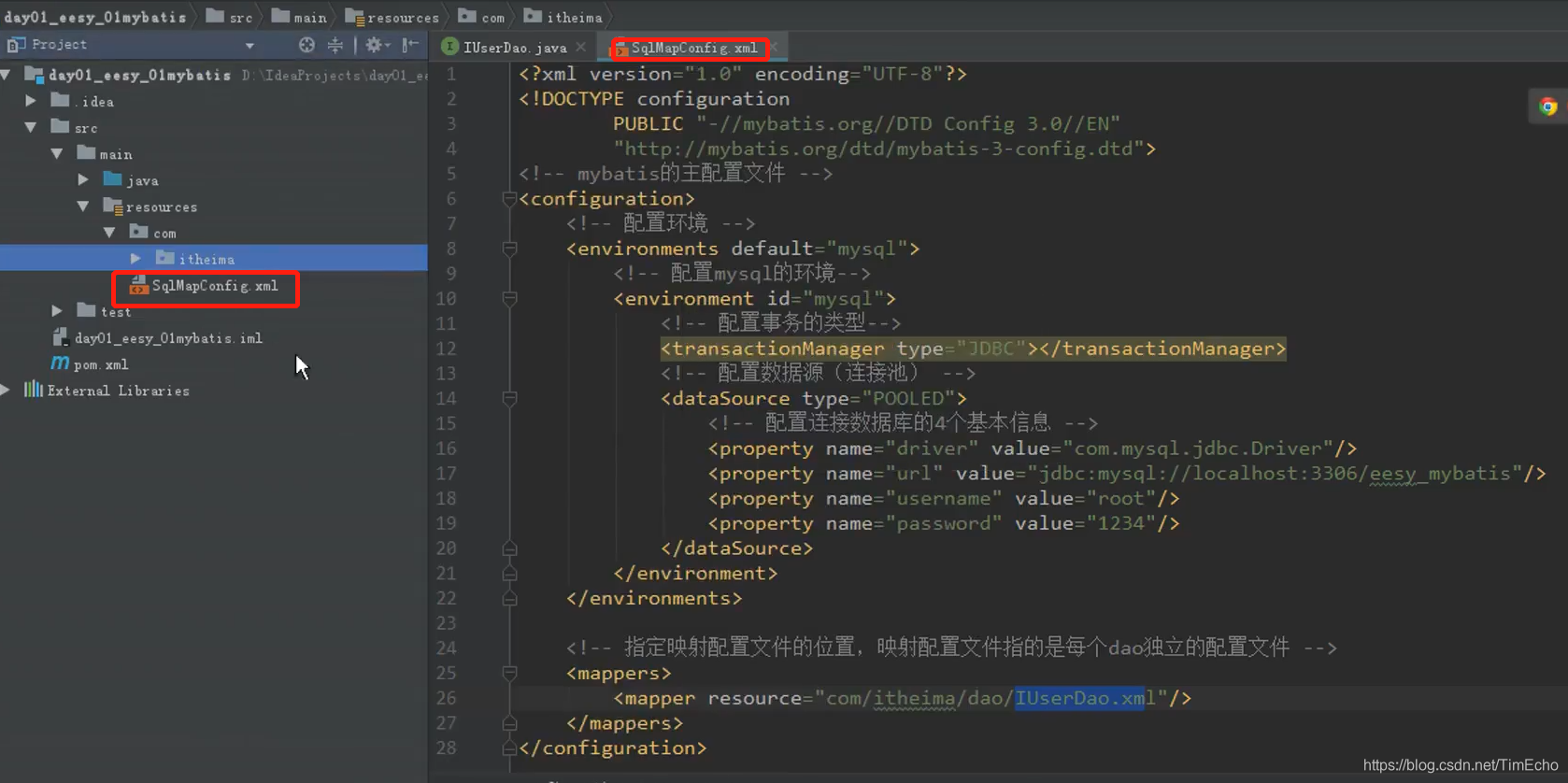Viewport: 1568px width, 783px height.
Task: Click line number 26 in gutter
Action: pos(447,698)
